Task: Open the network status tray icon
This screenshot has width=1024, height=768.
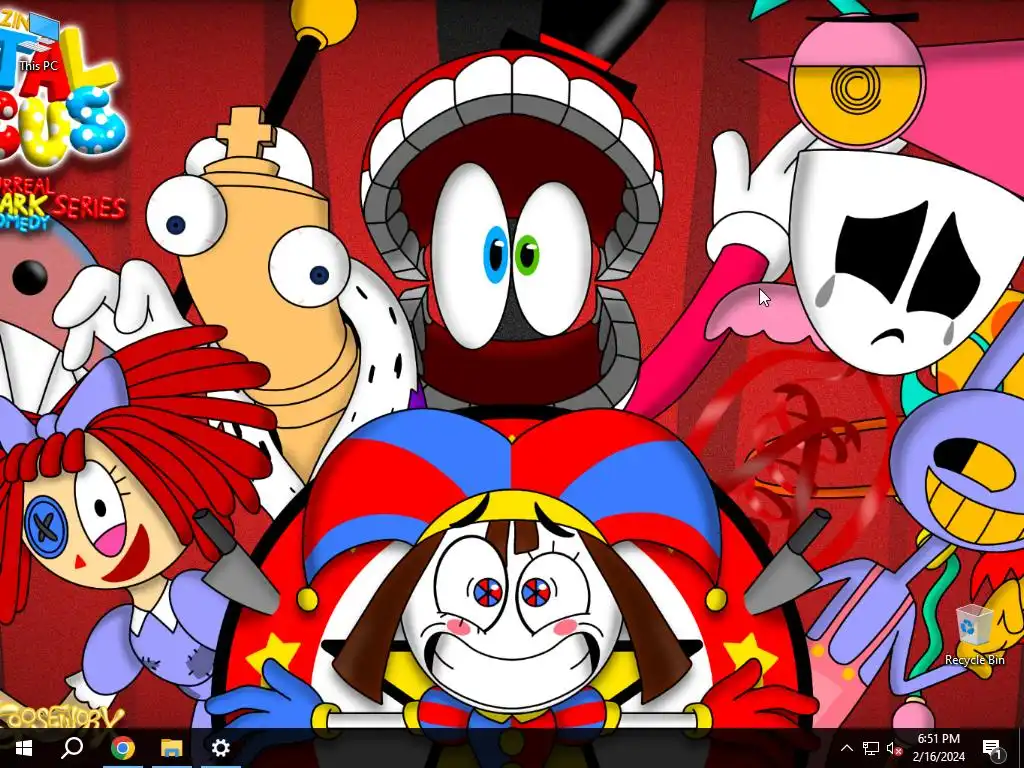Action: [871, 748]
